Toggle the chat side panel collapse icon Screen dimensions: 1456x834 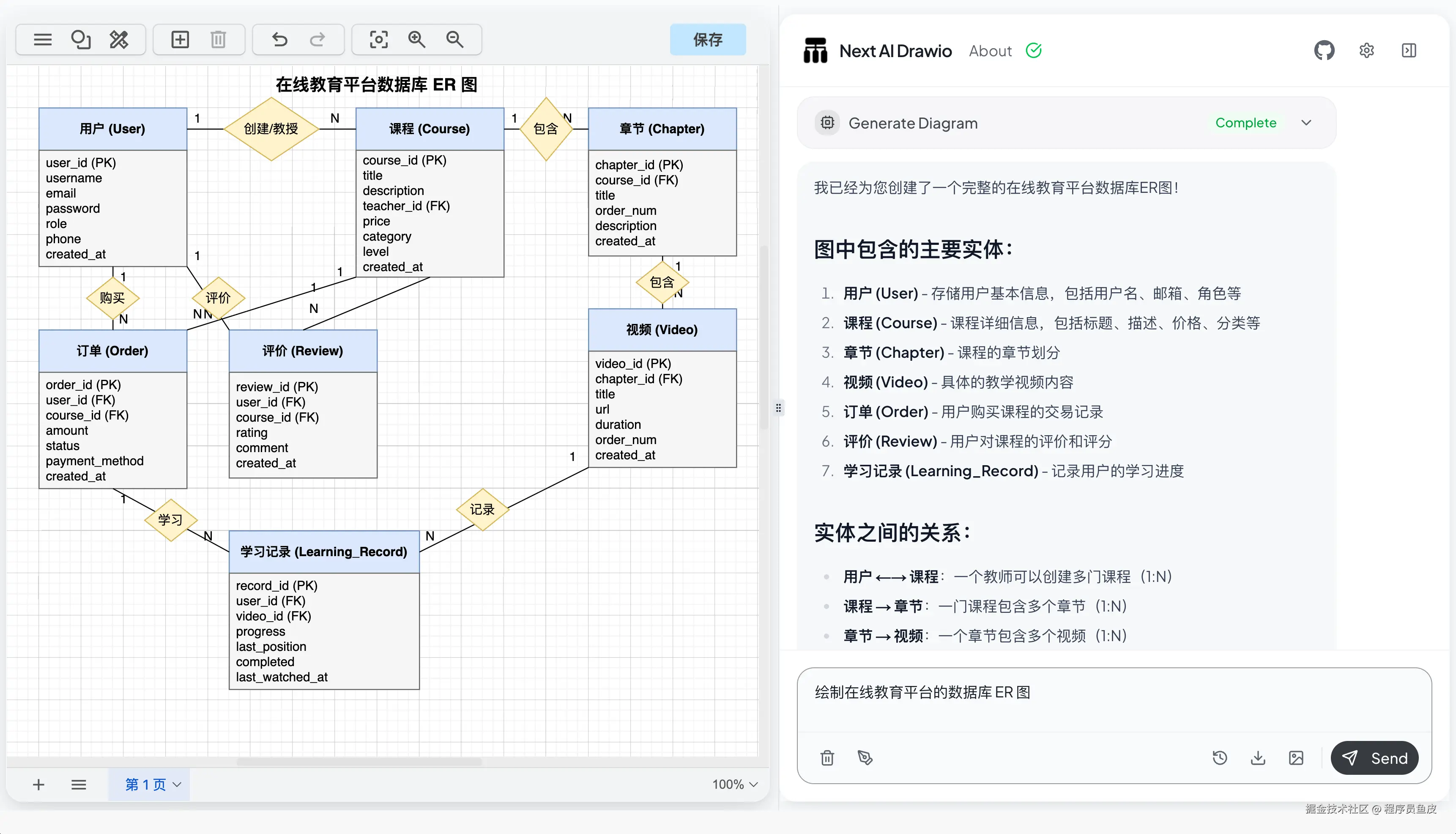pos(1409,50)
